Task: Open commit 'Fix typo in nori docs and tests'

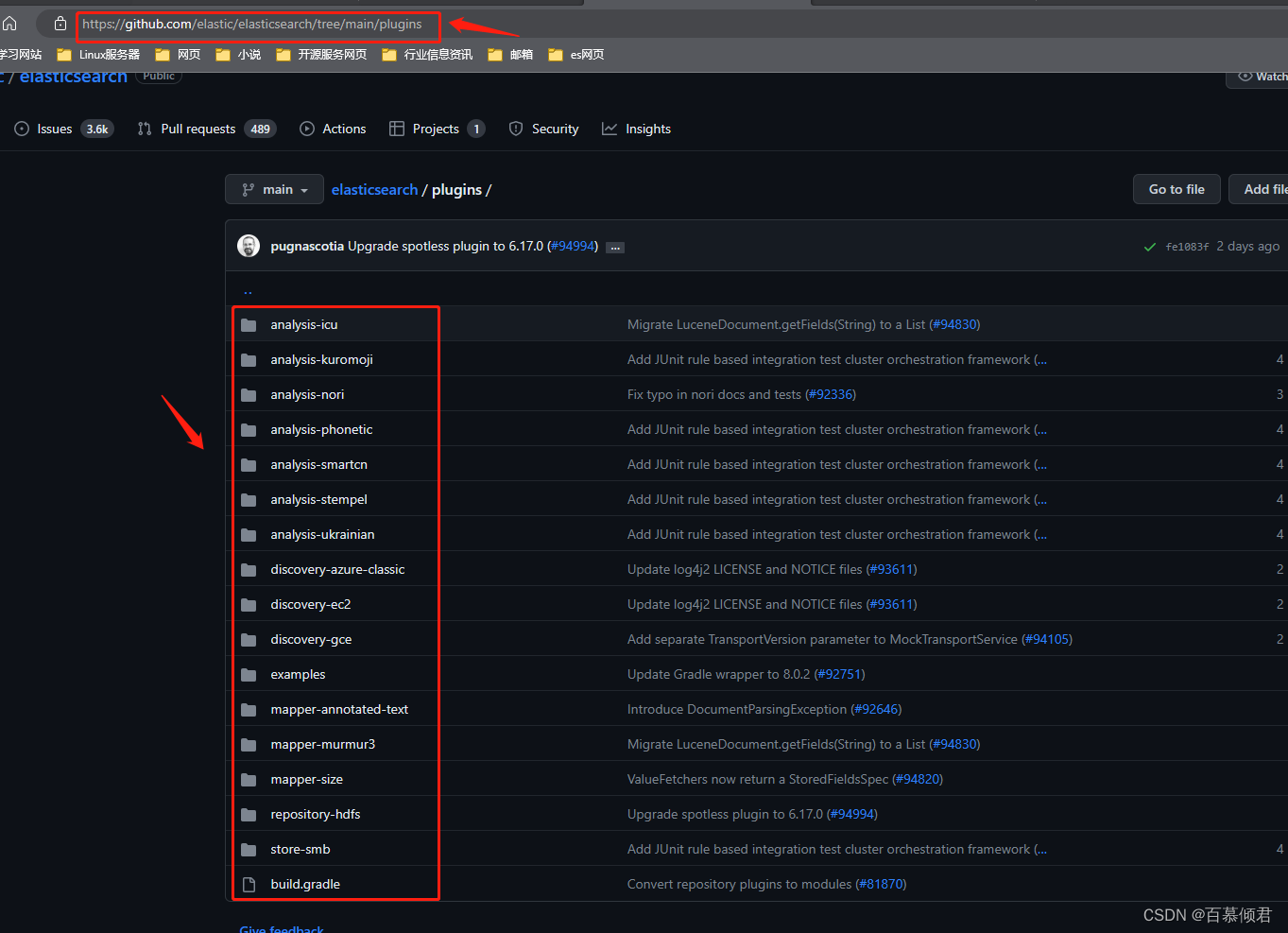Action: [713, 394]
